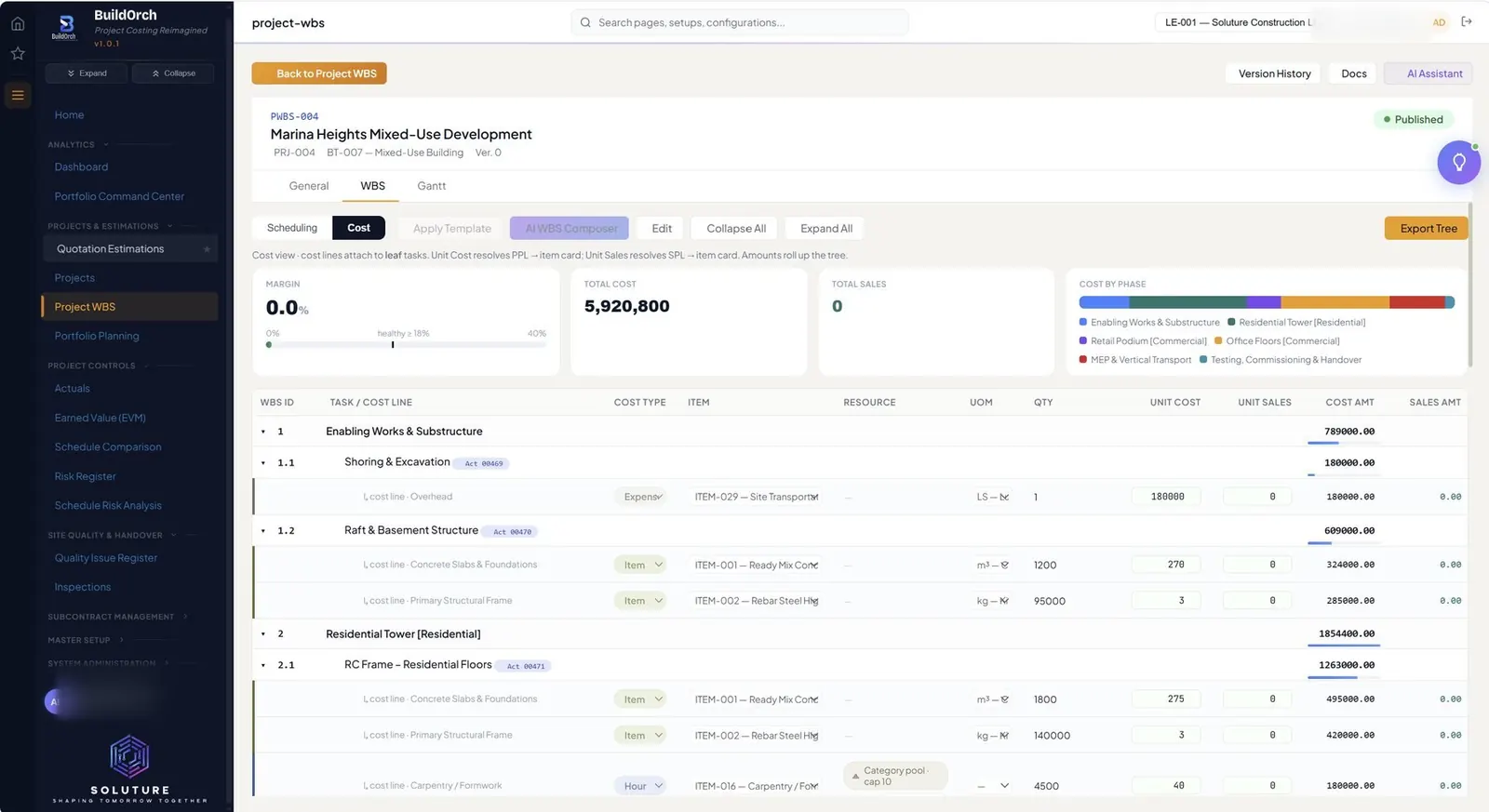This screenshot has height=812, width=1489.
Task: Click the star icon beside Quotation Estimations
Action: pos(207,249)
